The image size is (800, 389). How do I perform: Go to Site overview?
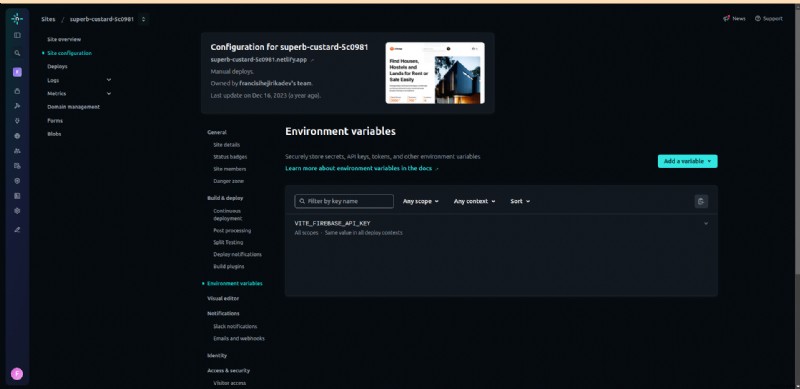click(x=64, y=39)
